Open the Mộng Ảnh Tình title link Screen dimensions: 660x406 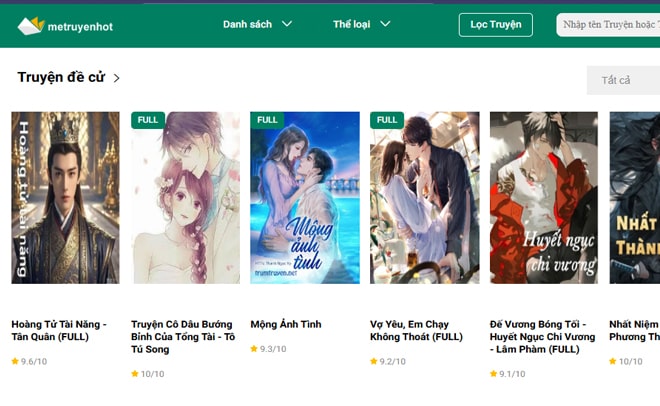click(x=286, y=324)
